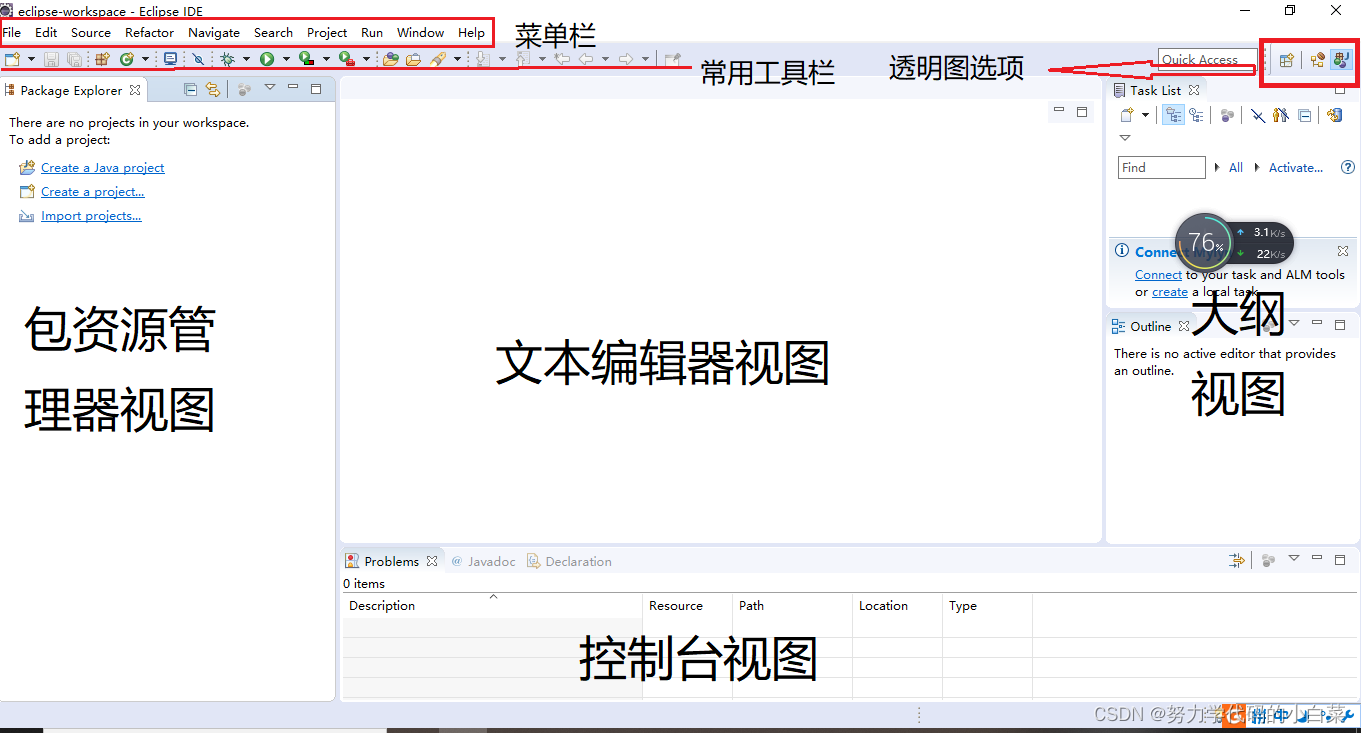Open the Run button dropdown arrow

click(285, 58)
